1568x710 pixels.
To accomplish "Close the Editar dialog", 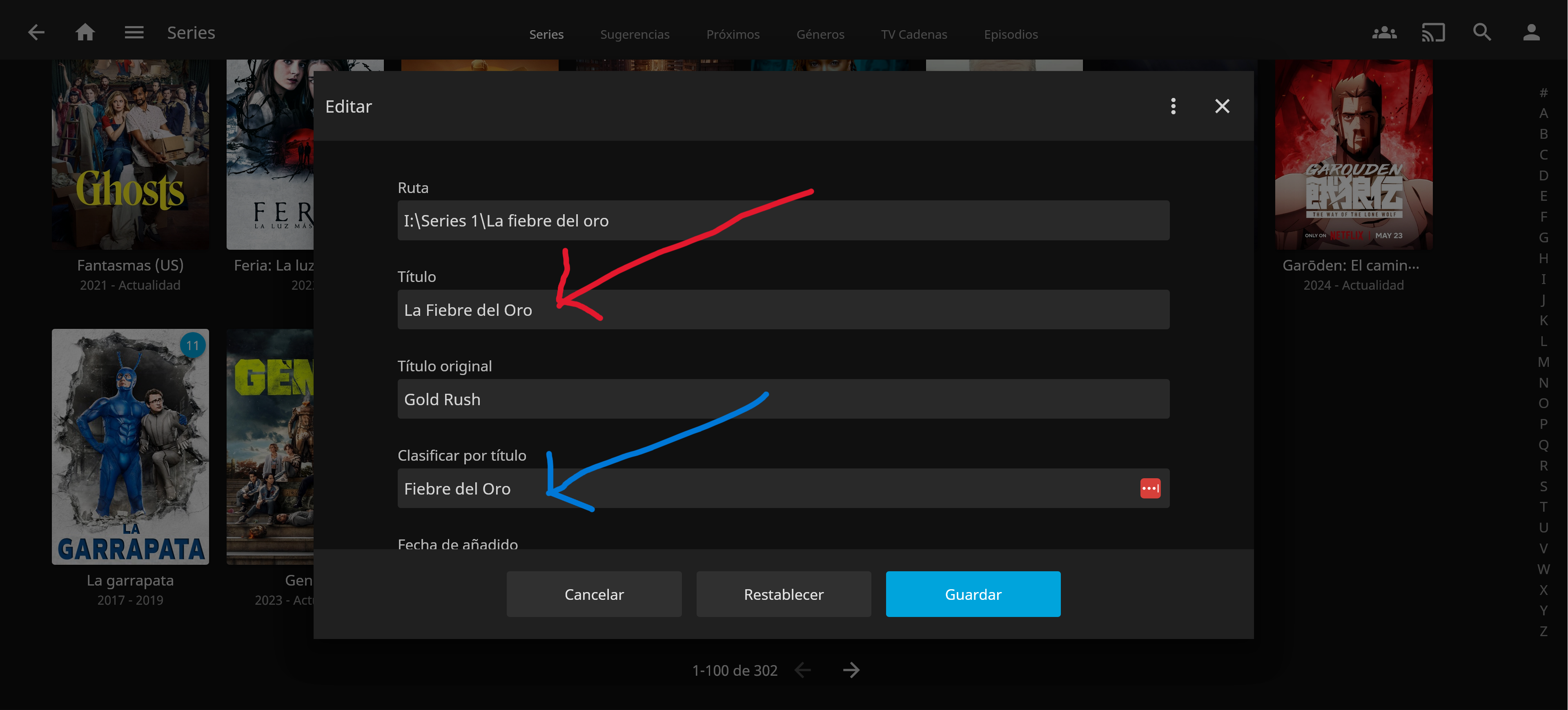I will [1222, 106].
